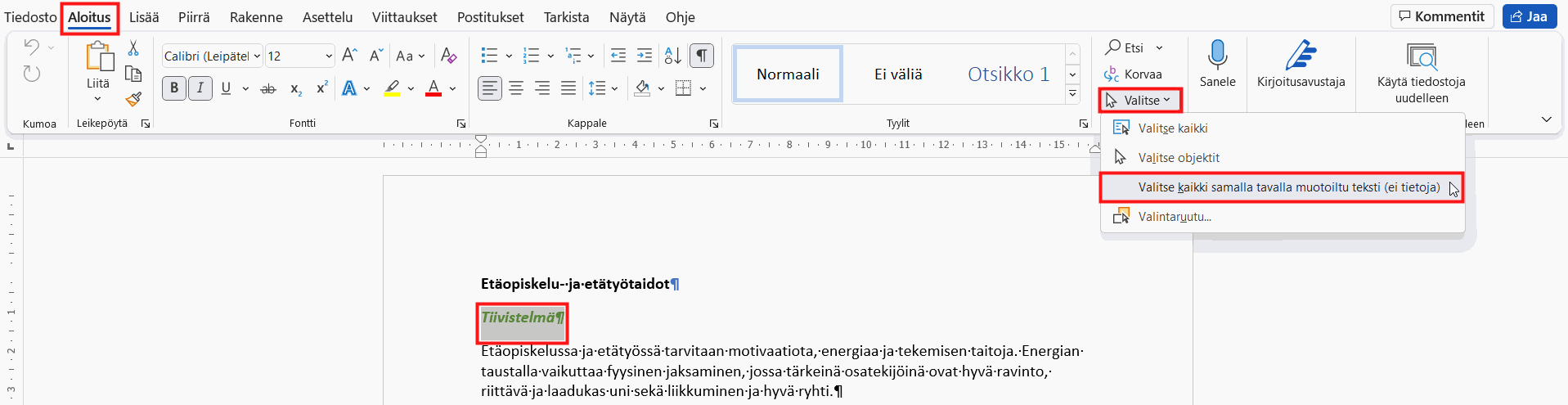Align text to the right
Screen dimensions: 1568x405
541,88
